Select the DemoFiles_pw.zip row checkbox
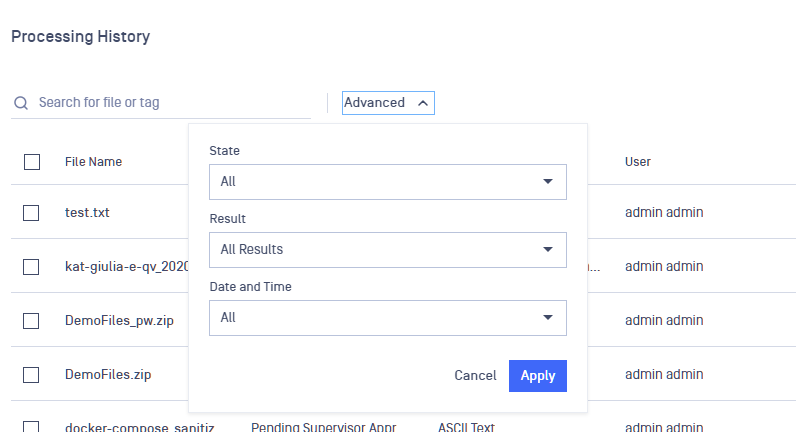The height and width of the screenshot is (432, 796). [x=31, y=321]
